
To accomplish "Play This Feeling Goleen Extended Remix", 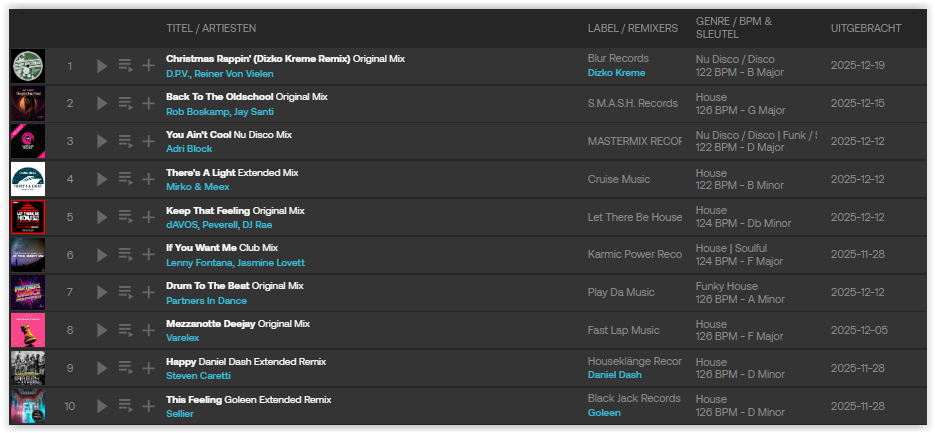I will pos(101,406).
